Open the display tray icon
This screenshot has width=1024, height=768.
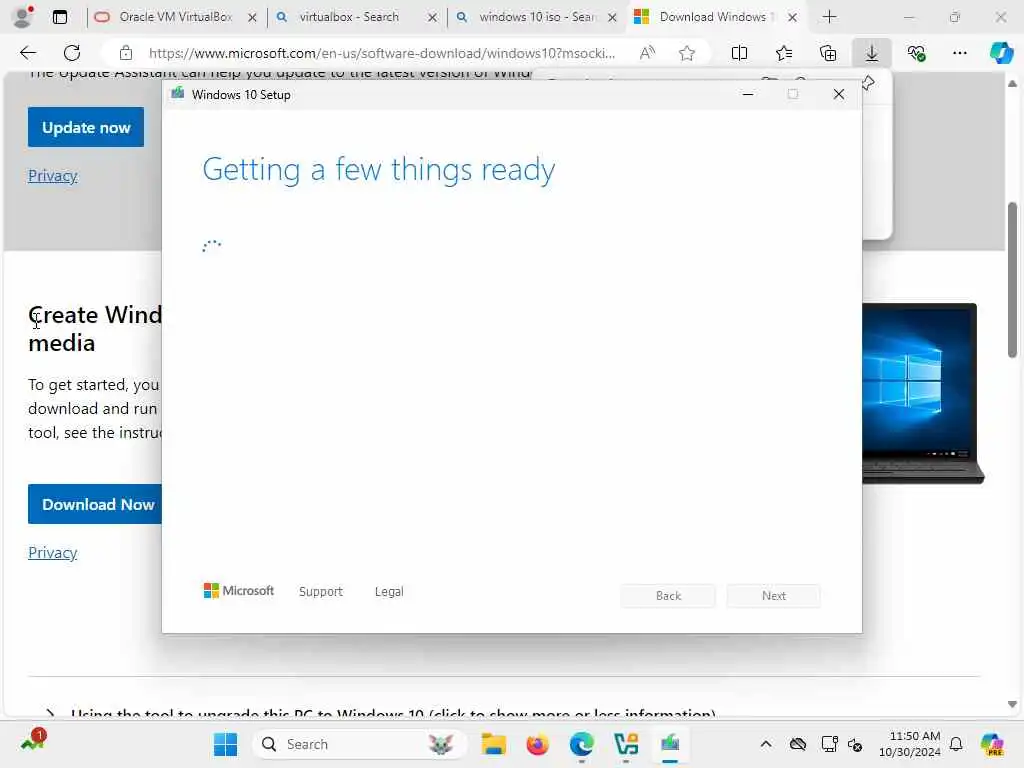click(829, 744)
